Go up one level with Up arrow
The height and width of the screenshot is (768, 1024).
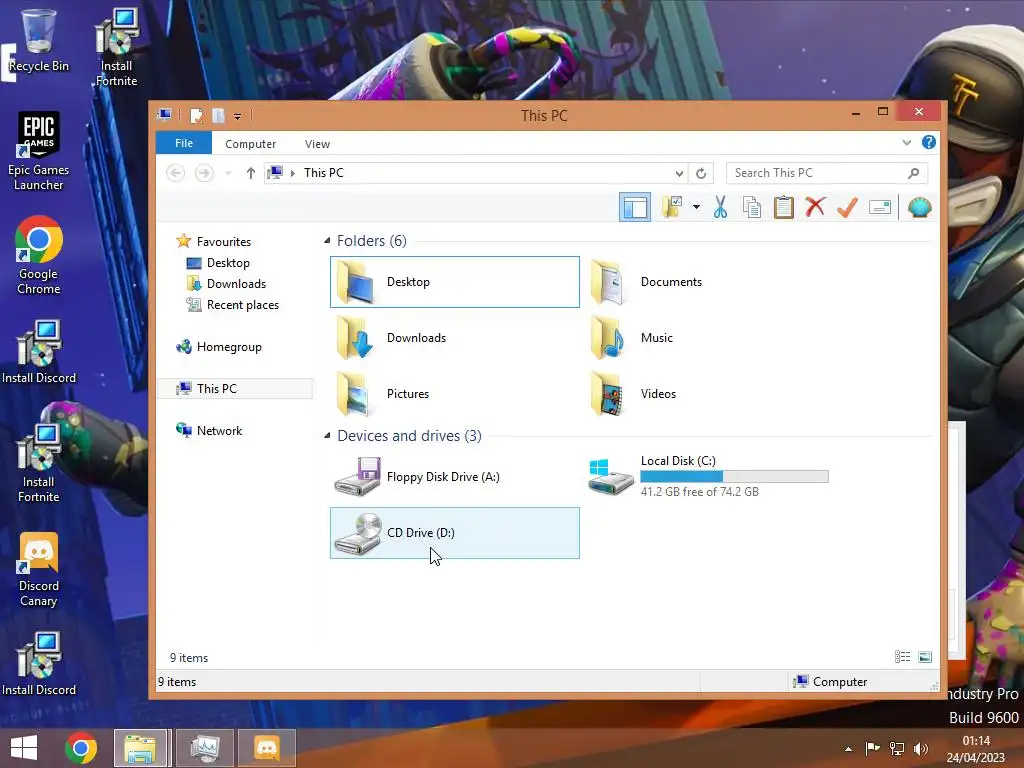[x=251, y=173]
